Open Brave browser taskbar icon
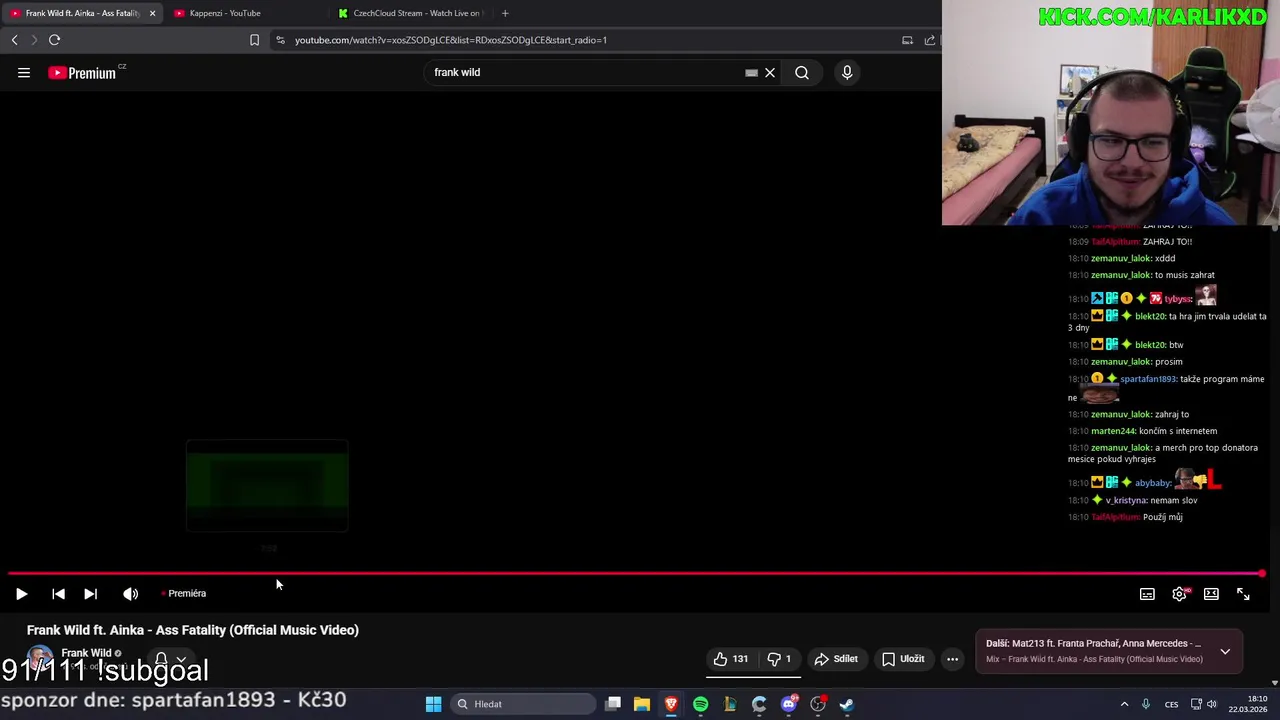 671,704
